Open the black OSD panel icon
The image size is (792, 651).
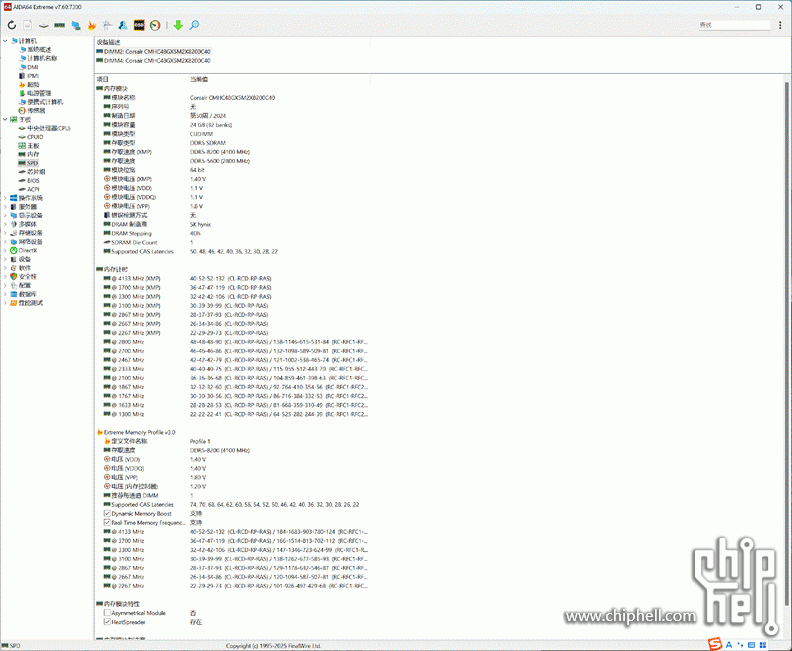click(x=139, y=25)
